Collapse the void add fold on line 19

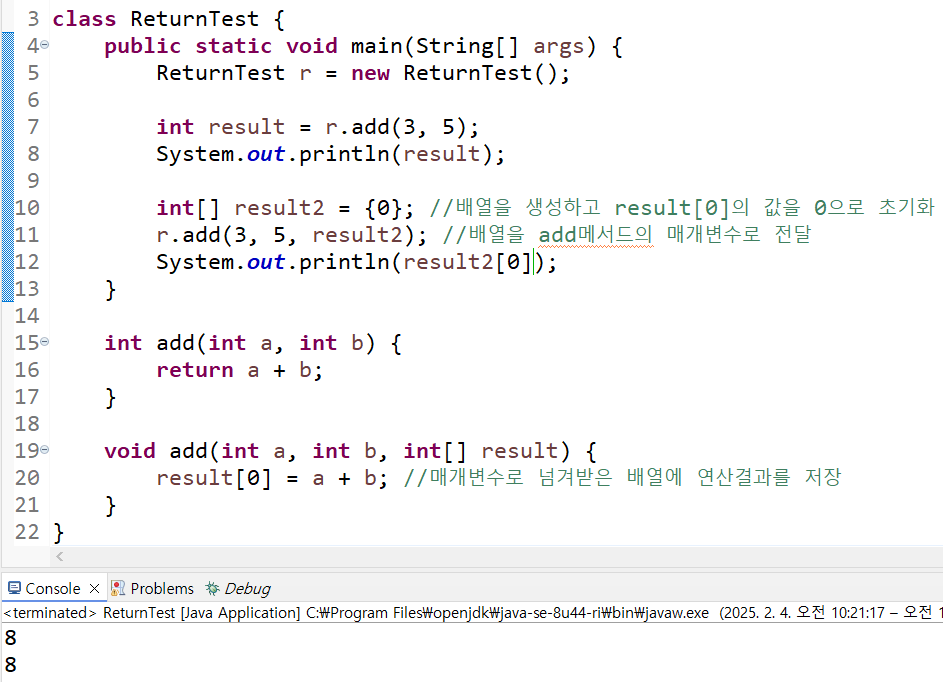(45, 450)
